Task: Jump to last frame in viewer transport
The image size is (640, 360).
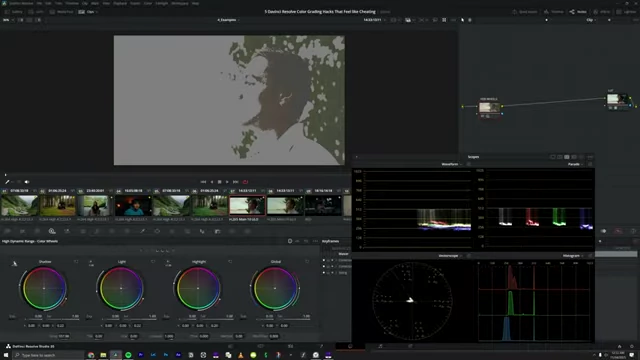Action: [x=236, y=182]
